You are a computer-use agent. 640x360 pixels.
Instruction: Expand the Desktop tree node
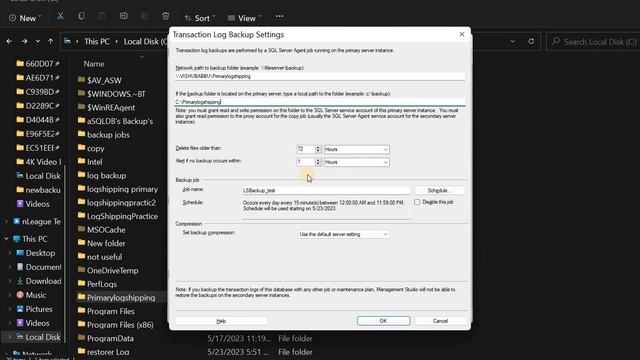coord(10,253)
